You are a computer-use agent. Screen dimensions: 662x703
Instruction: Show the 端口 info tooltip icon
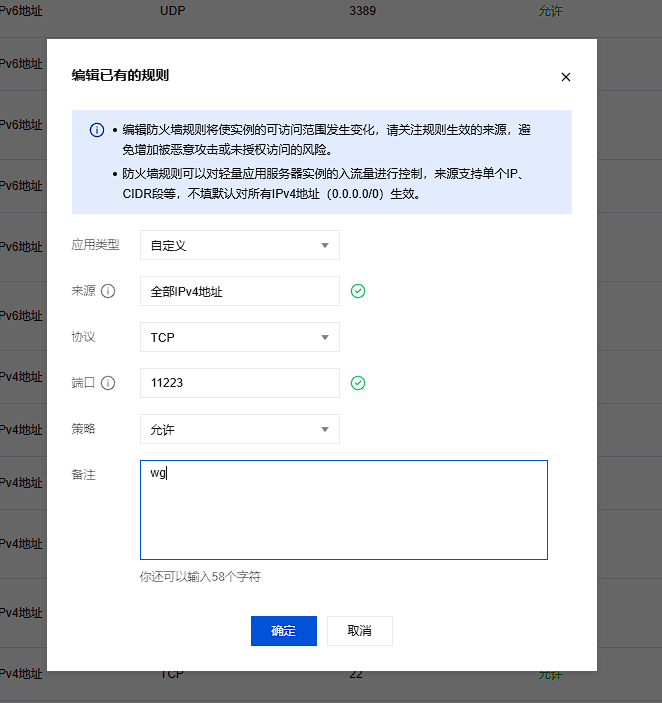108,383
